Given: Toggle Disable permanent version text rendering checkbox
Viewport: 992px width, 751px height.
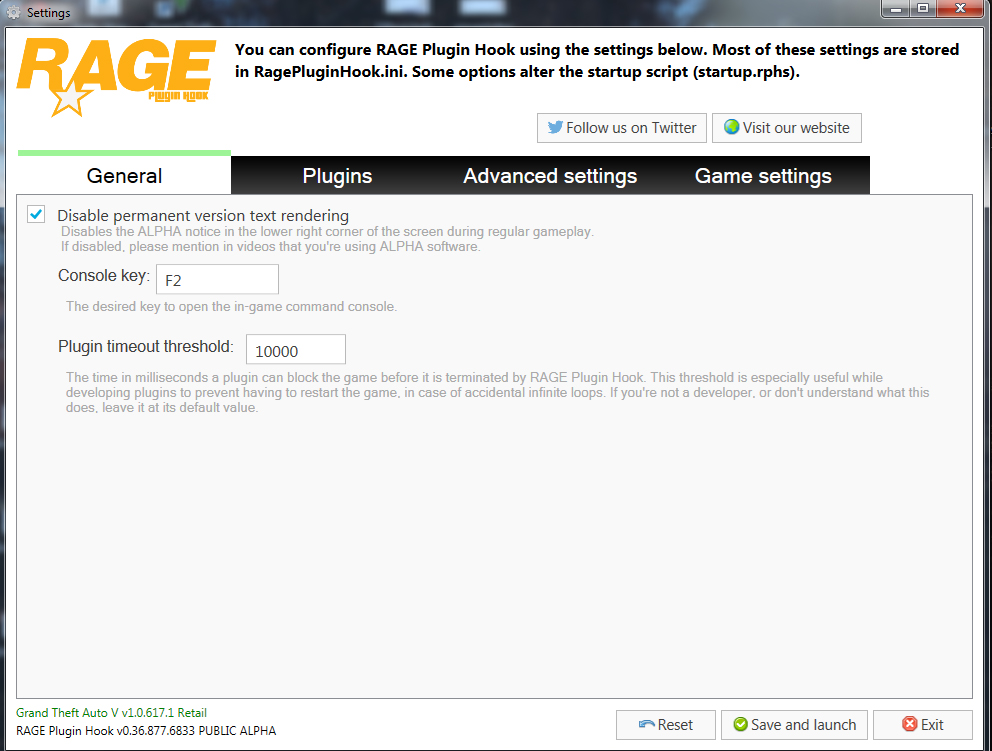Looking at the screenshot, I should click(x=36, y=214).
